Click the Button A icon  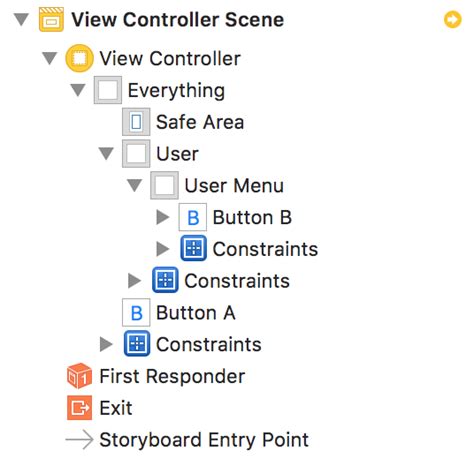click(136, 313)
